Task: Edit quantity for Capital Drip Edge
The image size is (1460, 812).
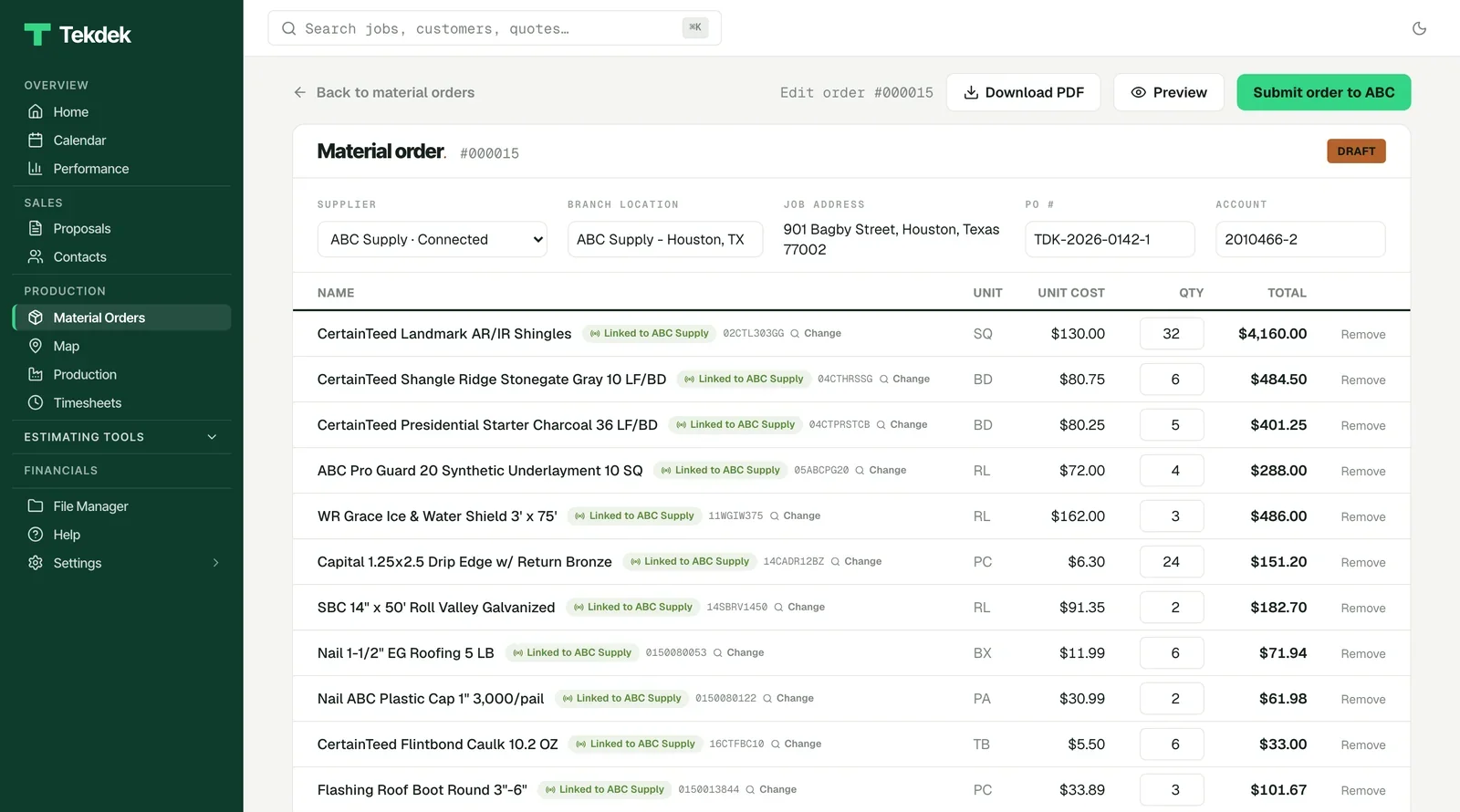Action: click(1172, 562)
